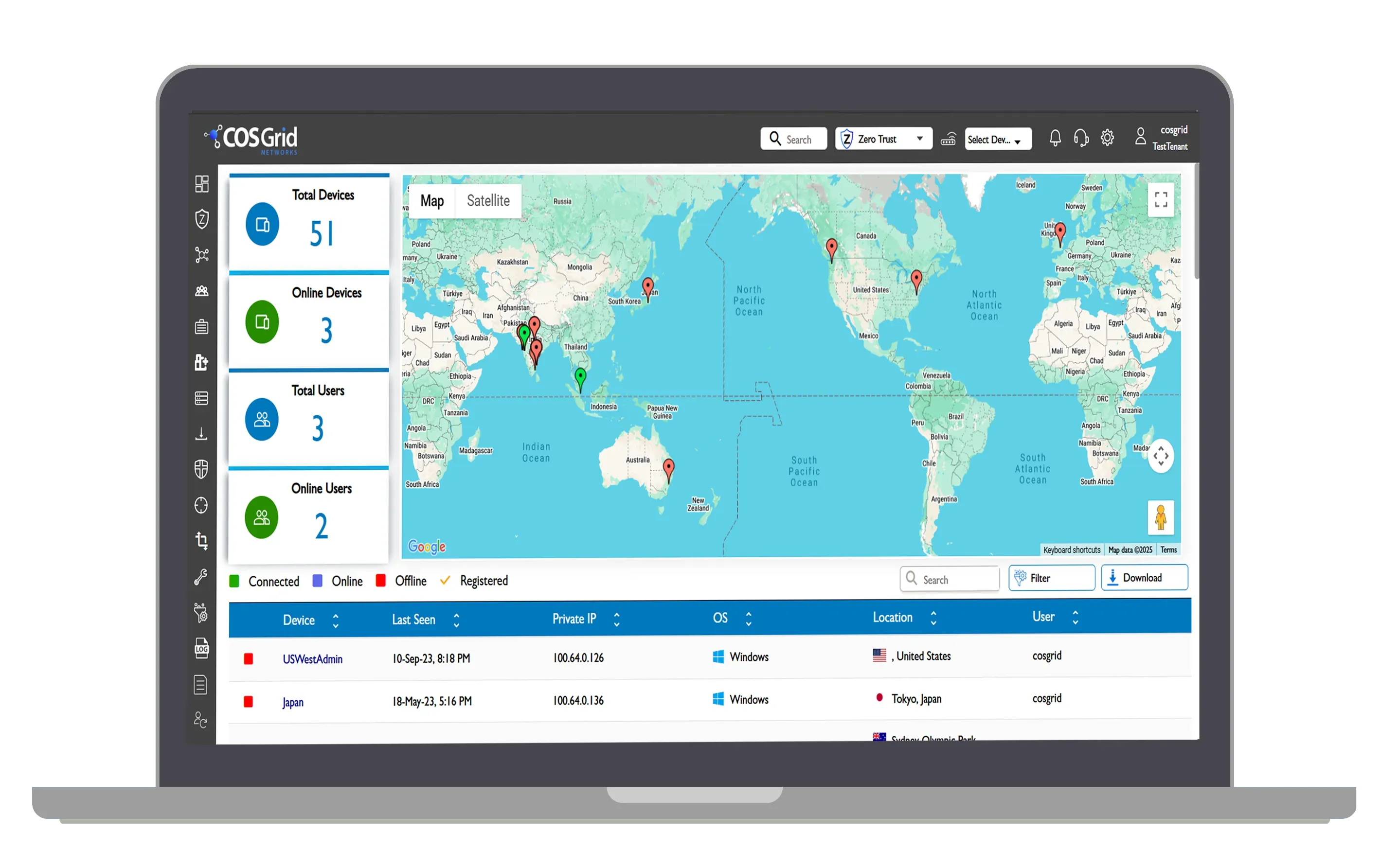
Task: Open the Select Device dropdown
Action: pyautogui.click(x=997, y=139)
